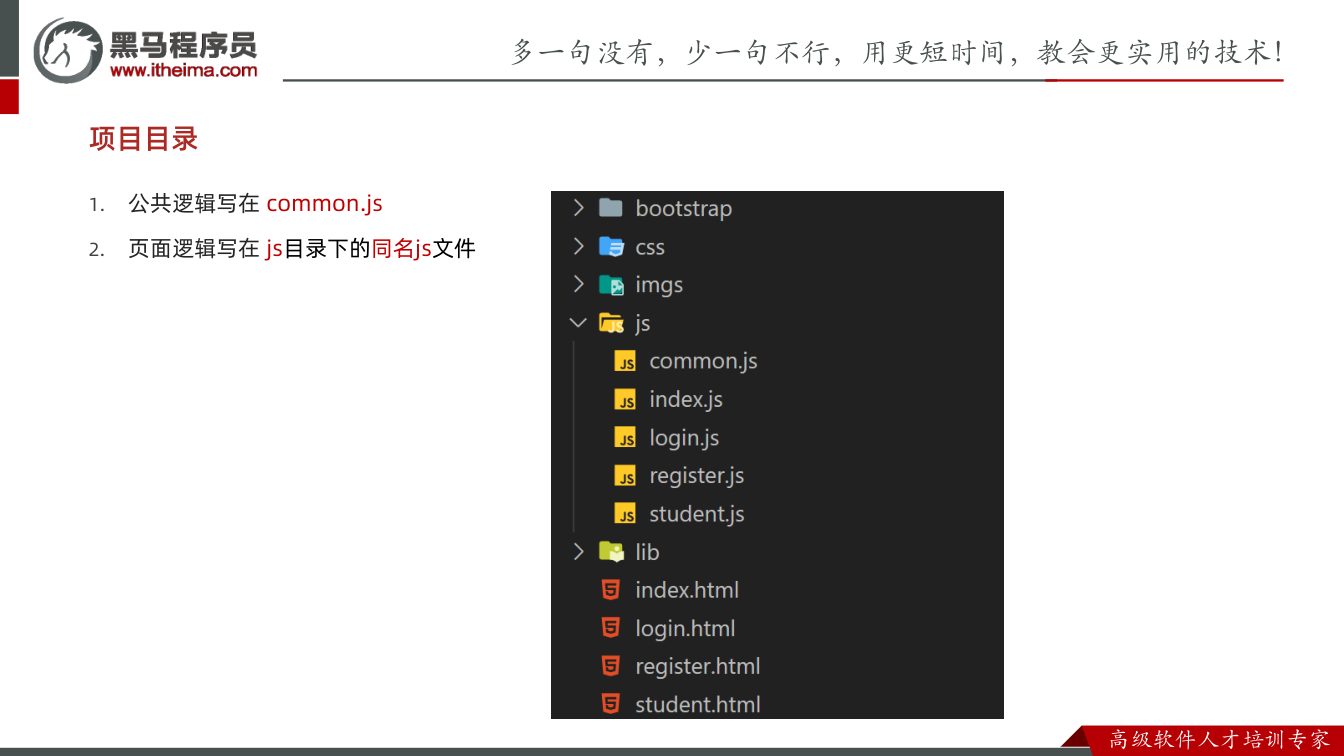Click the JS icon beside register.js
1344x756 pixels.
[625, 476]
